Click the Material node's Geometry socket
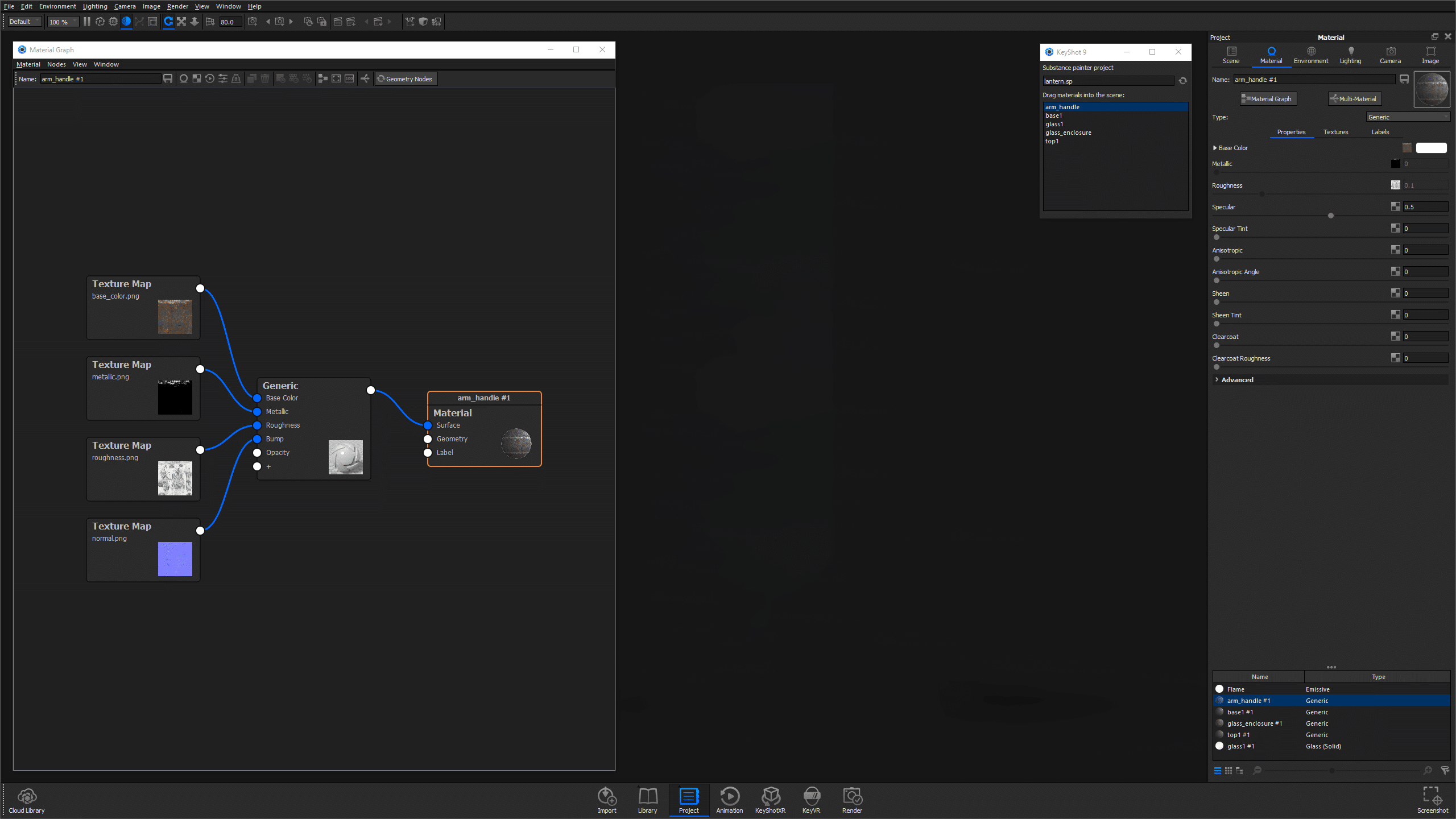1456x819 pixels. (x=428, y=439)
